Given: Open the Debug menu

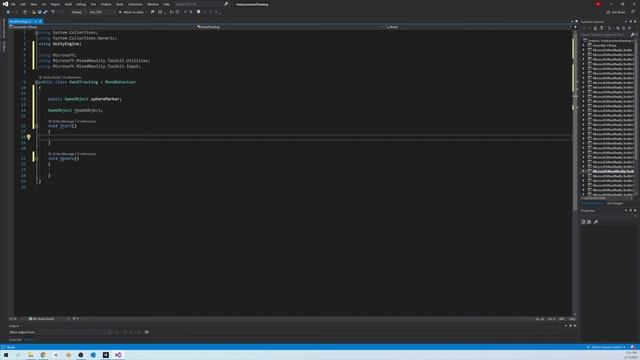Looking at the screenshot, I should tap(81, 4).
